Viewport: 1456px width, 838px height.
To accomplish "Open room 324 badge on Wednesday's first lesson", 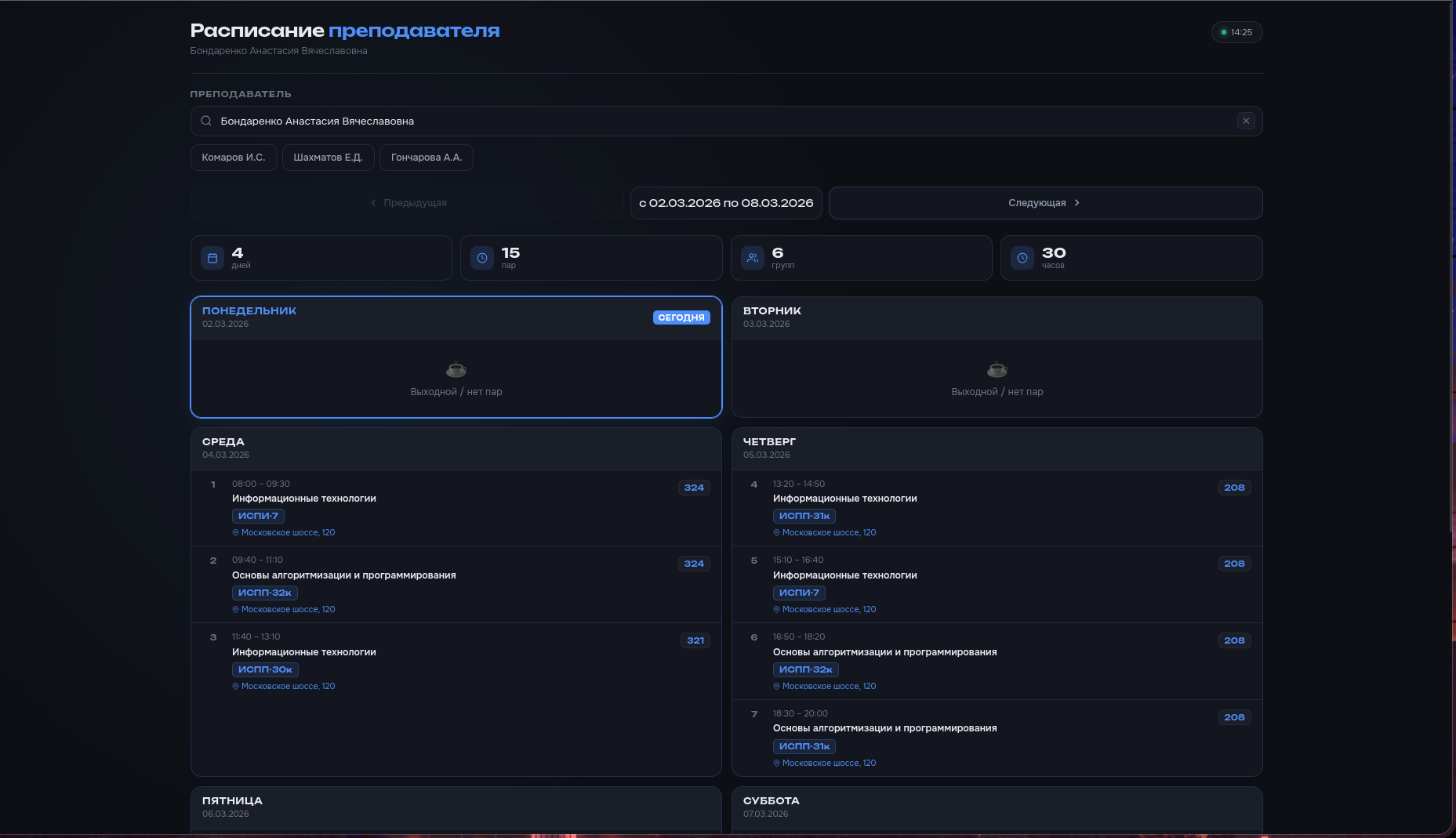I will [693, 487].
